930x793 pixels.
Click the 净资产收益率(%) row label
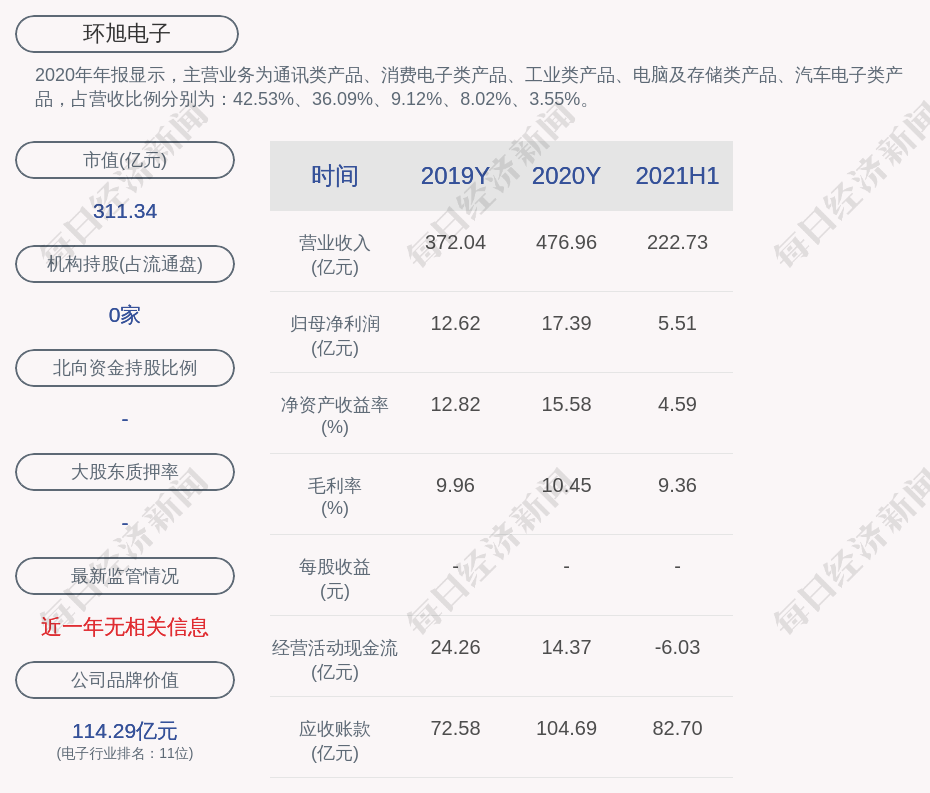(335, 416)
